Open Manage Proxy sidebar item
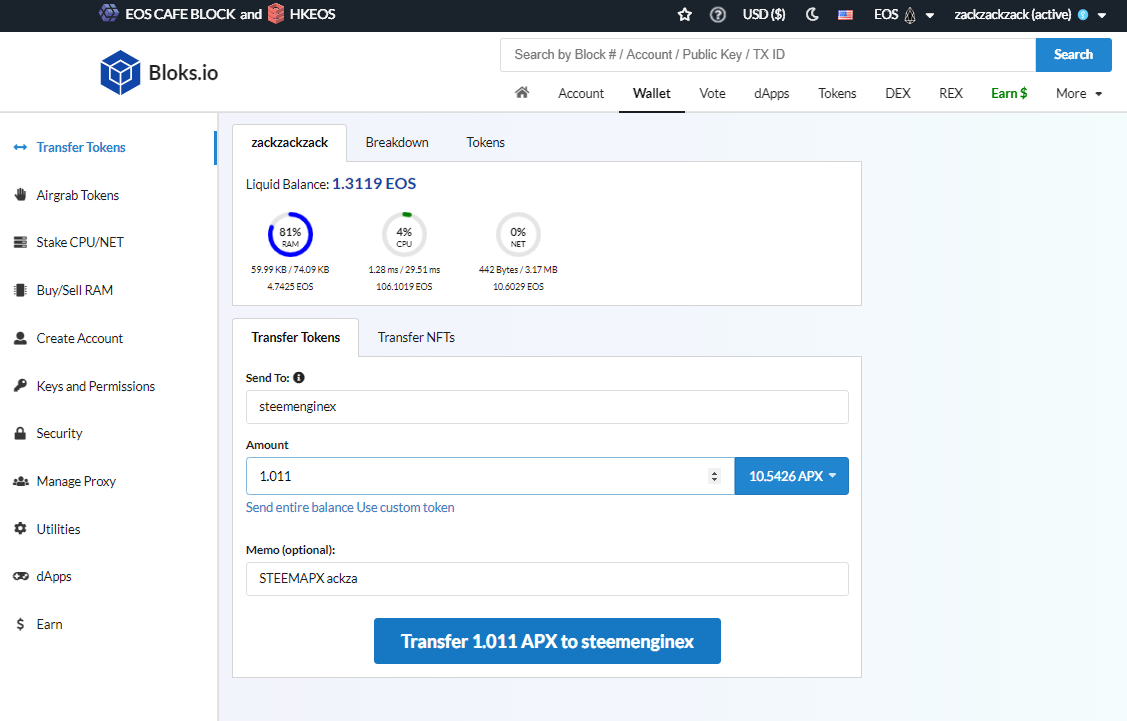 click(75, 482)
